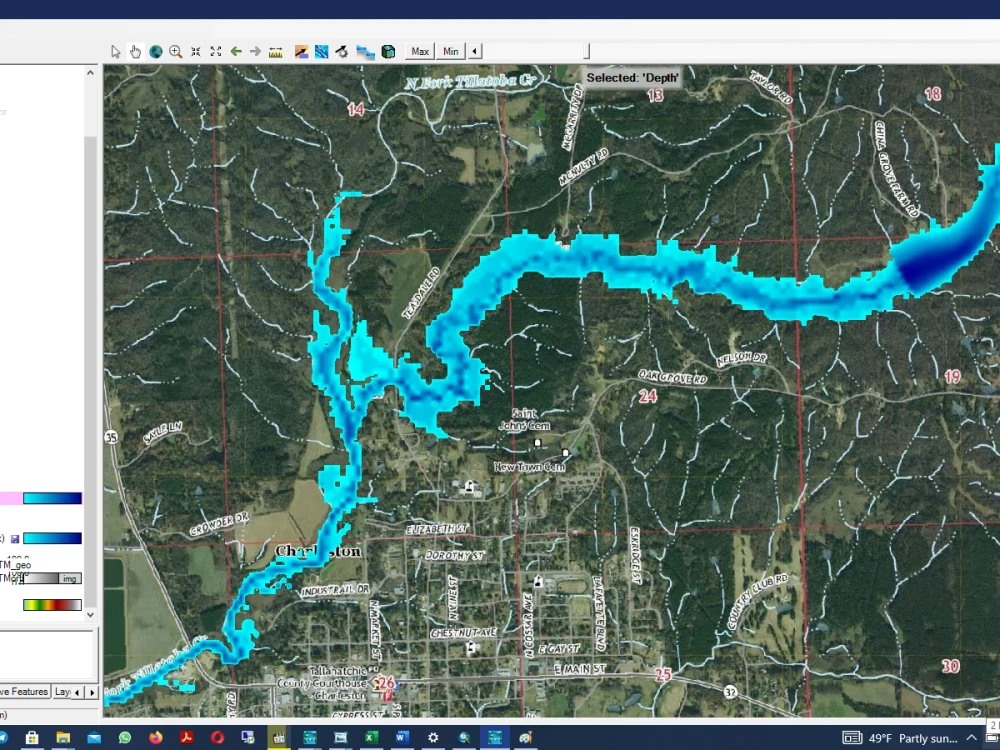
Task: Click the green back arrow on the toolbar
Action: [x=236, y=51]
